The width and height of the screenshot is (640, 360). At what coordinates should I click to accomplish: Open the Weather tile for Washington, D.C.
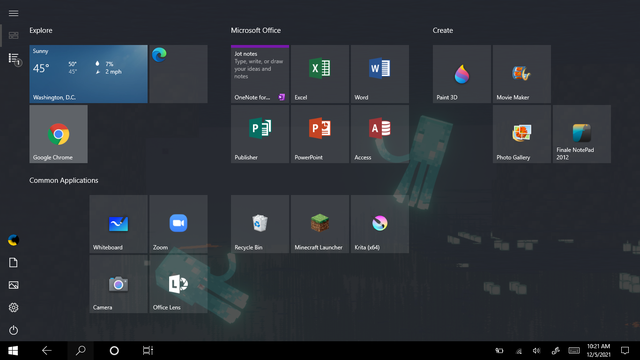click(88, 74)
